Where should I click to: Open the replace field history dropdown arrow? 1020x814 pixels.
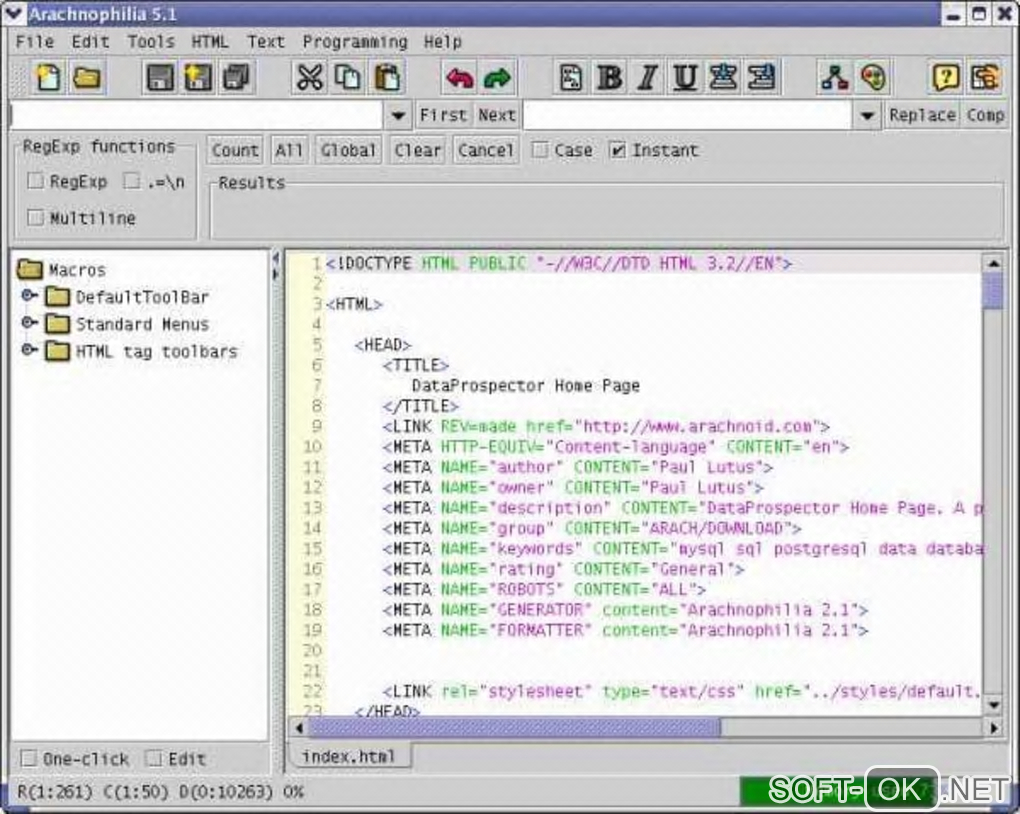[x=867, y=116]
